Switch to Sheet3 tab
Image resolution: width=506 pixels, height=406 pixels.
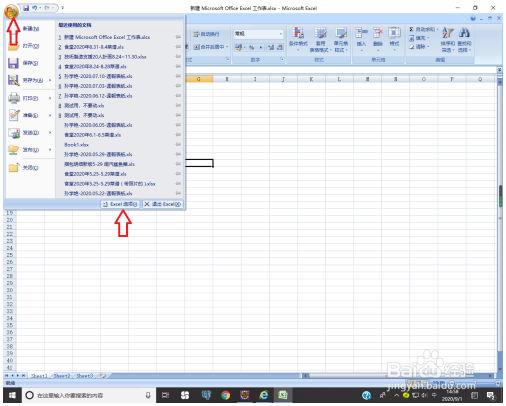click(85, 376)
